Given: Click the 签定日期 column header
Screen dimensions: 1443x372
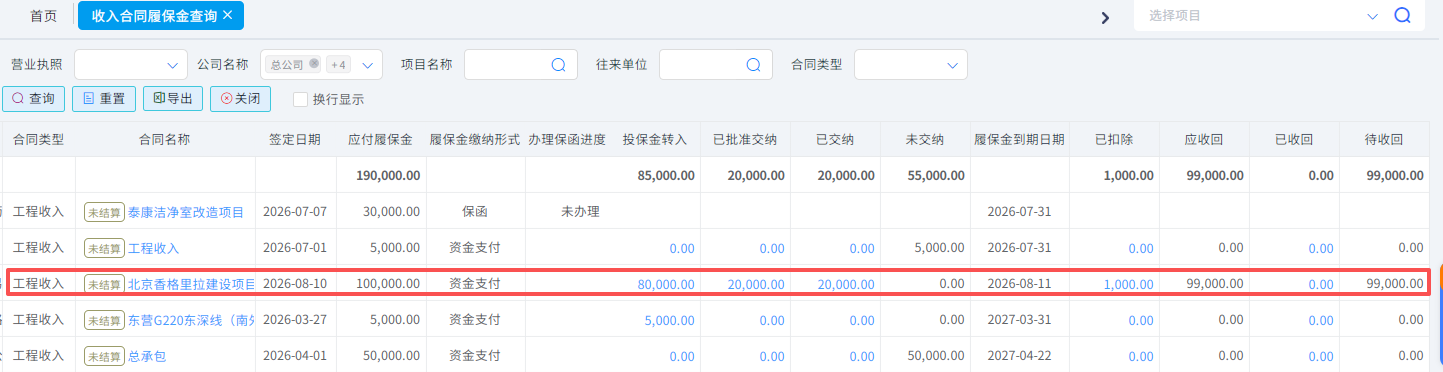Looking at the screenshot, I should coord(295,139).
